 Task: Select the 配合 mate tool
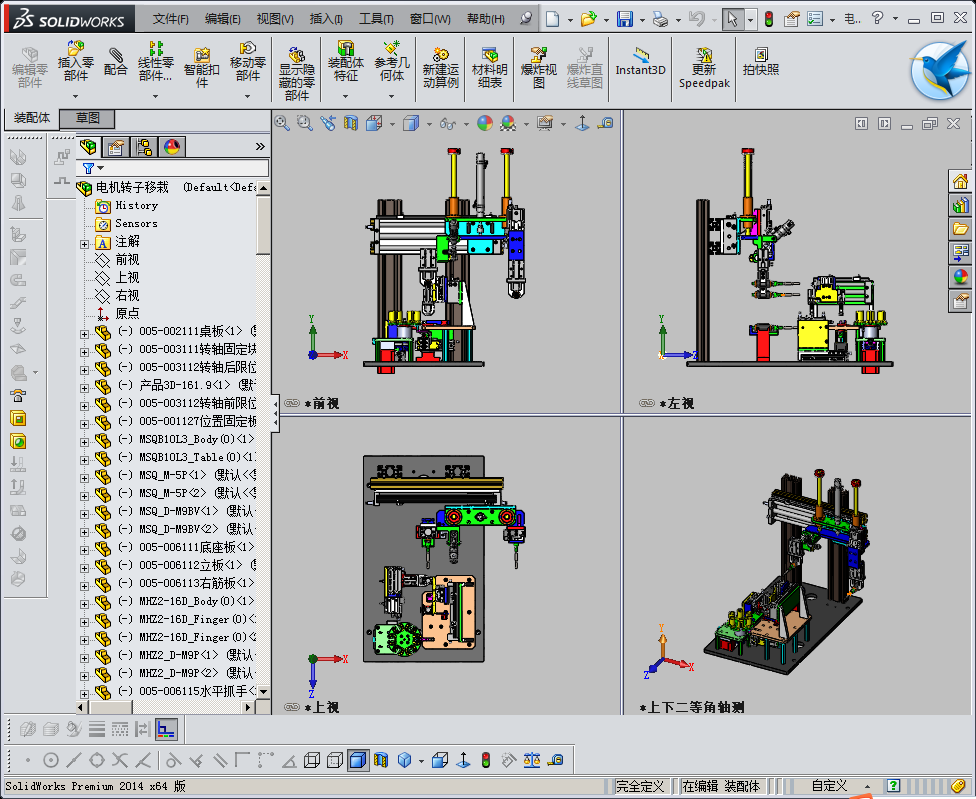click(x=116, y=60)
